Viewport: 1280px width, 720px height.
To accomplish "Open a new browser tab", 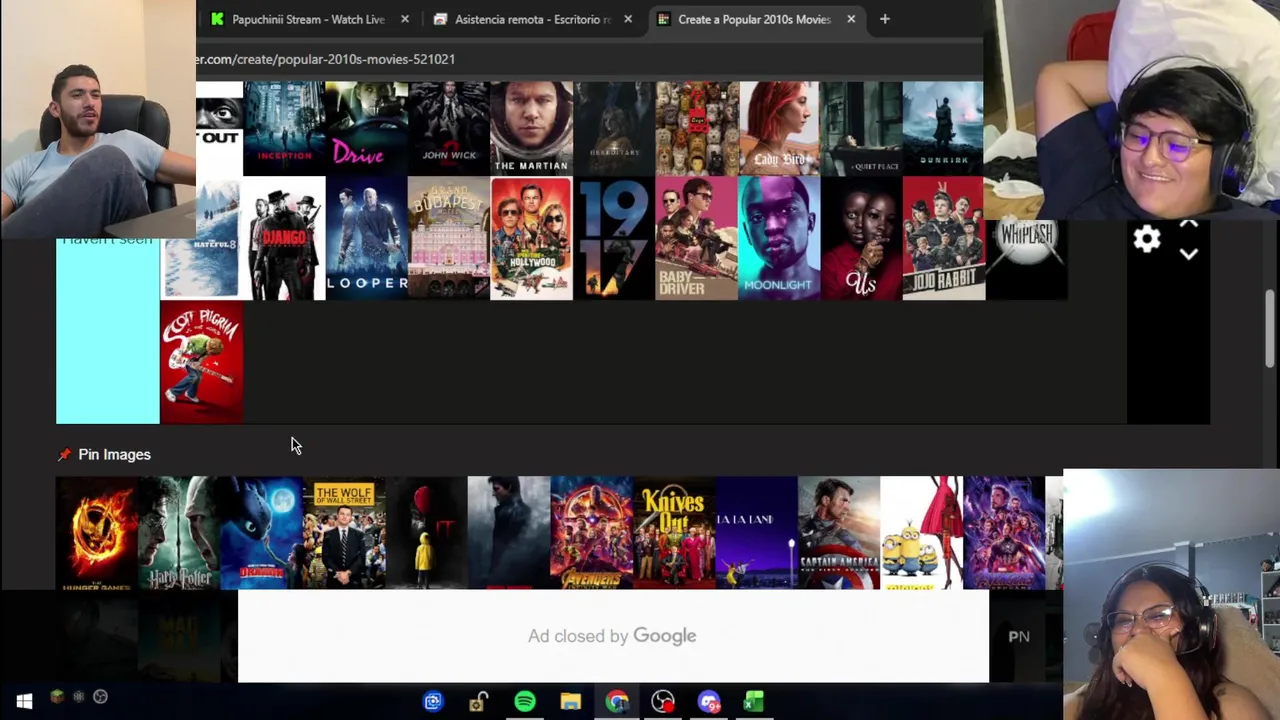I will tap(884, 19).
